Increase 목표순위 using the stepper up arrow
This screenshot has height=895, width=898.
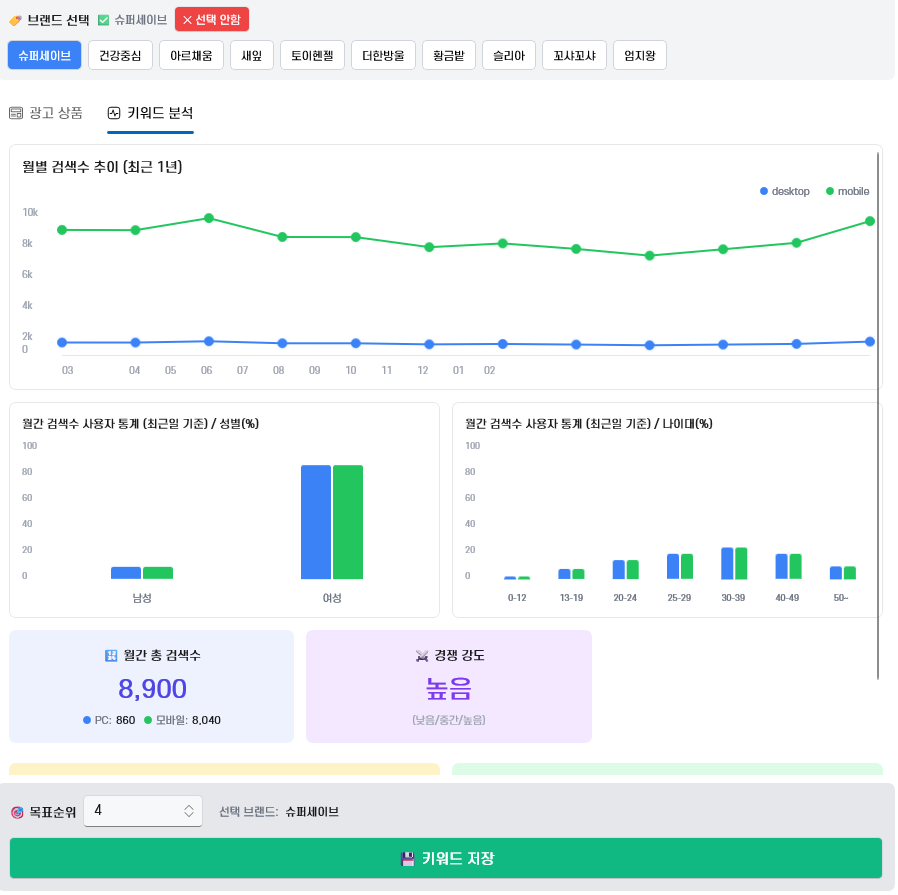coord(188,806)
